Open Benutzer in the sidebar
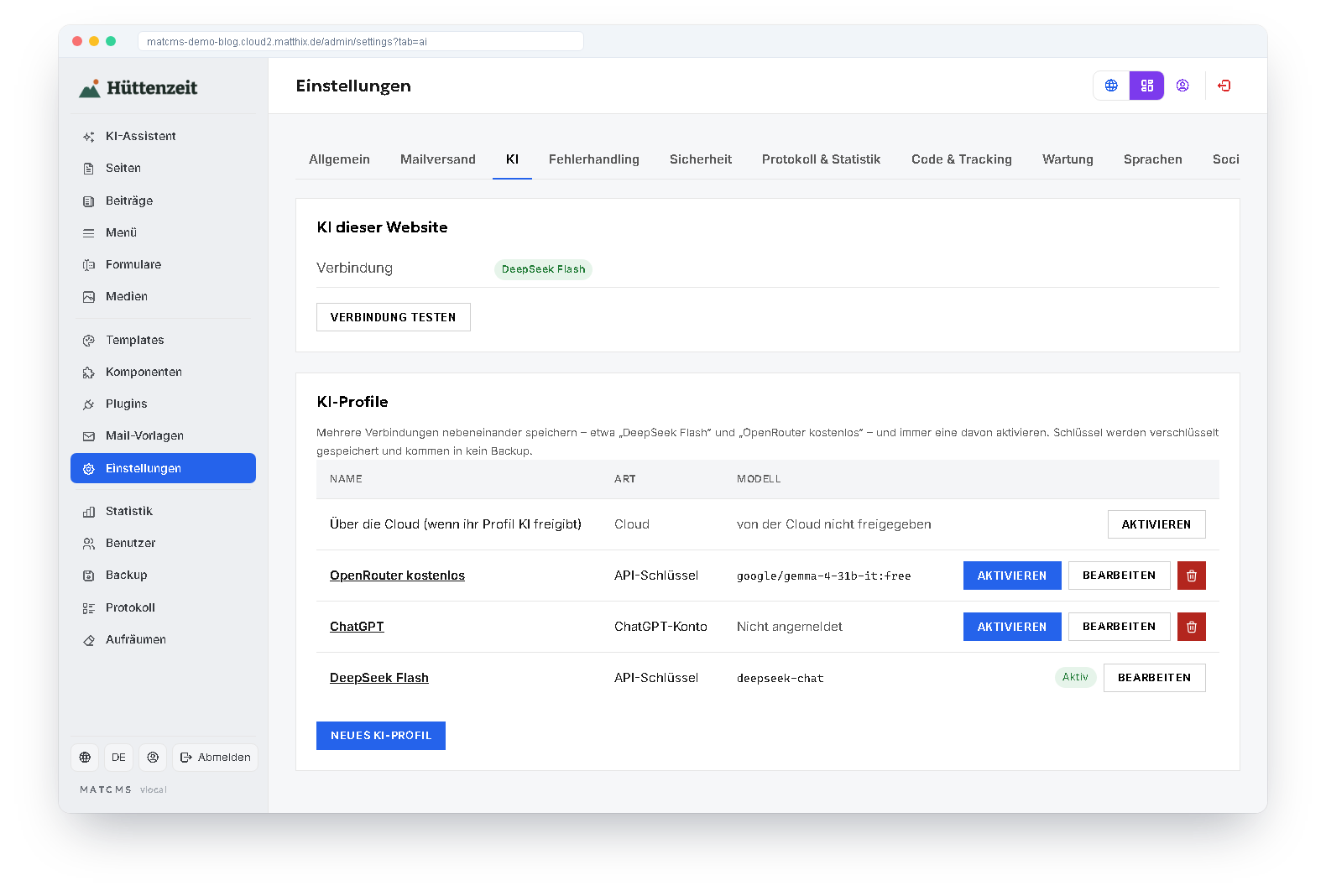The image size is (1326, 896). pos(163,543)
